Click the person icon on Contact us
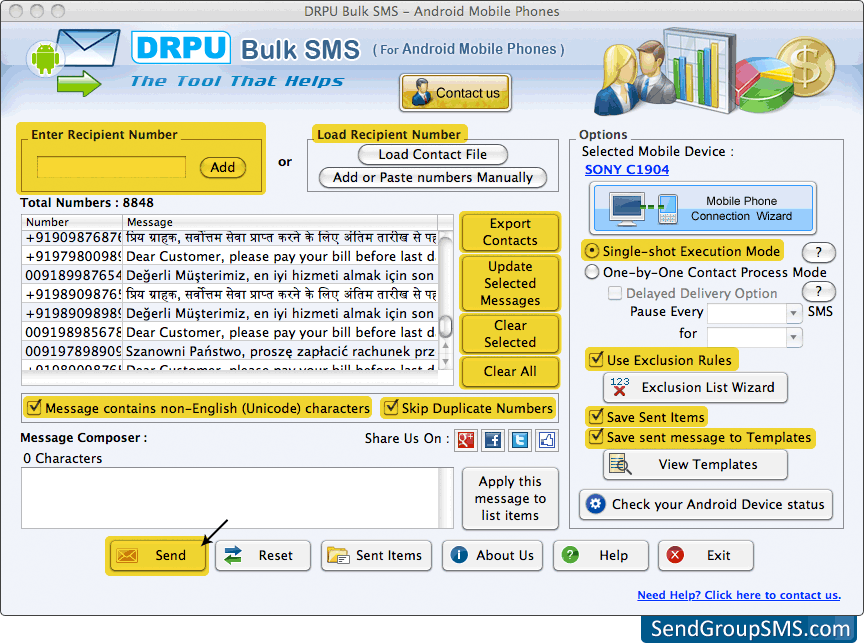Screen dimensions: 864x643 click(421, 93)
